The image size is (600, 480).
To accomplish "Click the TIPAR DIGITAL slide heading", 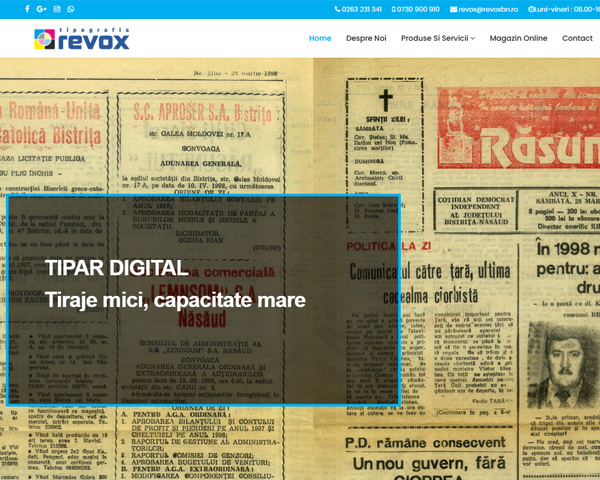I will [x=117, y=267].
